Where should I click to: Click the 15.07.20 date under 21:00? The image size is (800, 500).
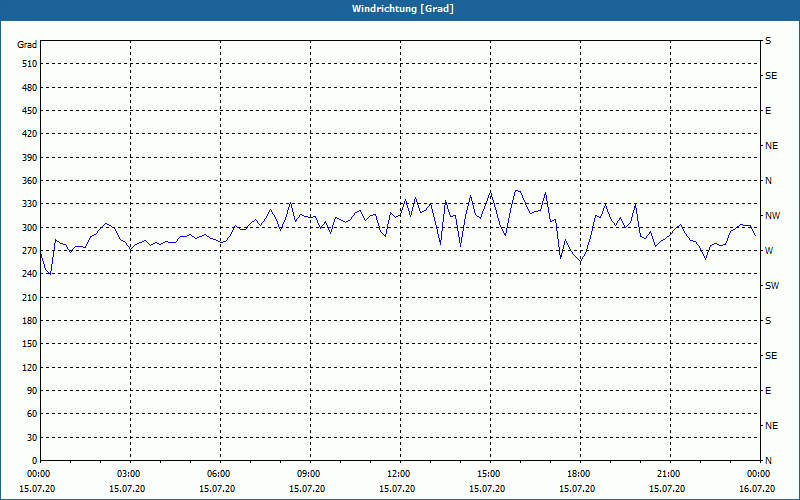click(x=667, y=489)
